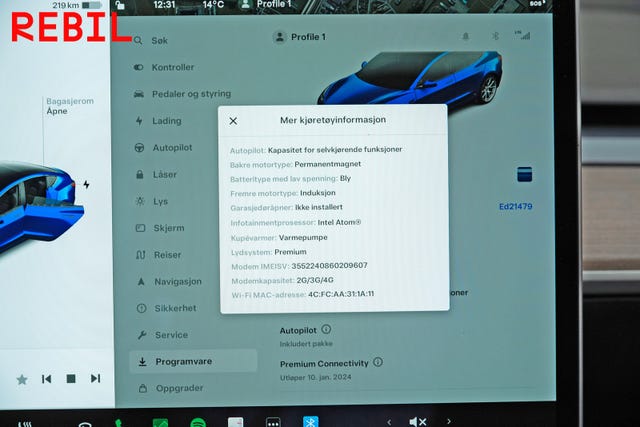Skip to next track
This screenshot has width=640, height=427.
pyautogui.click(x=96, y=378)
